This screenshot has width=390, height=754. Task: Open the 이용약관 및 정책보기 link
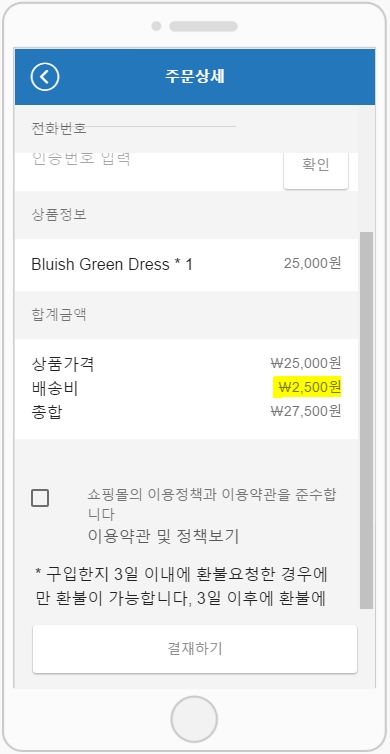pyautogui.click(x=164, y=536)
